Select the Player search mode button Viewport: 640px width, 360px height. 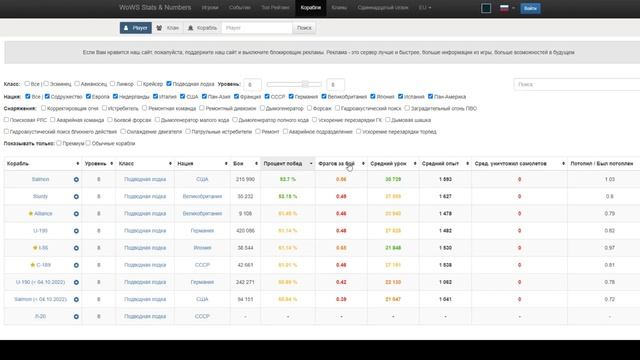tap(136, 28)
